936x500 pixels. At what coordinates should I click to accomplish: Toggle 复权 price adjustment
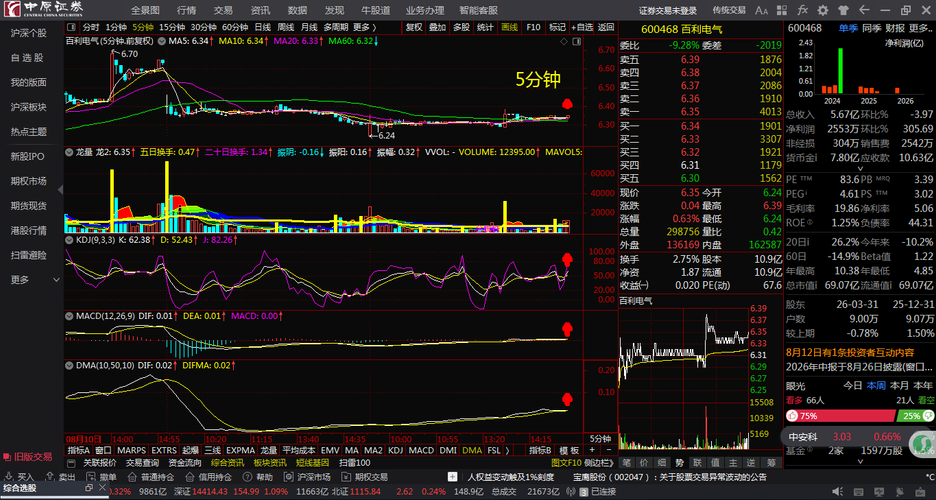tap(414, 27)
